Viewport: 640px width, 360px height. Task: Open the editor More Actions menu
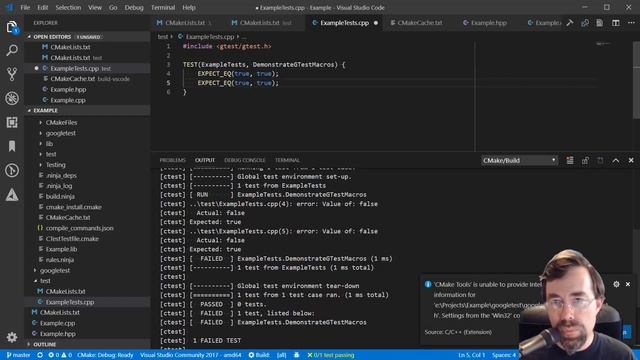pos(631,23)
